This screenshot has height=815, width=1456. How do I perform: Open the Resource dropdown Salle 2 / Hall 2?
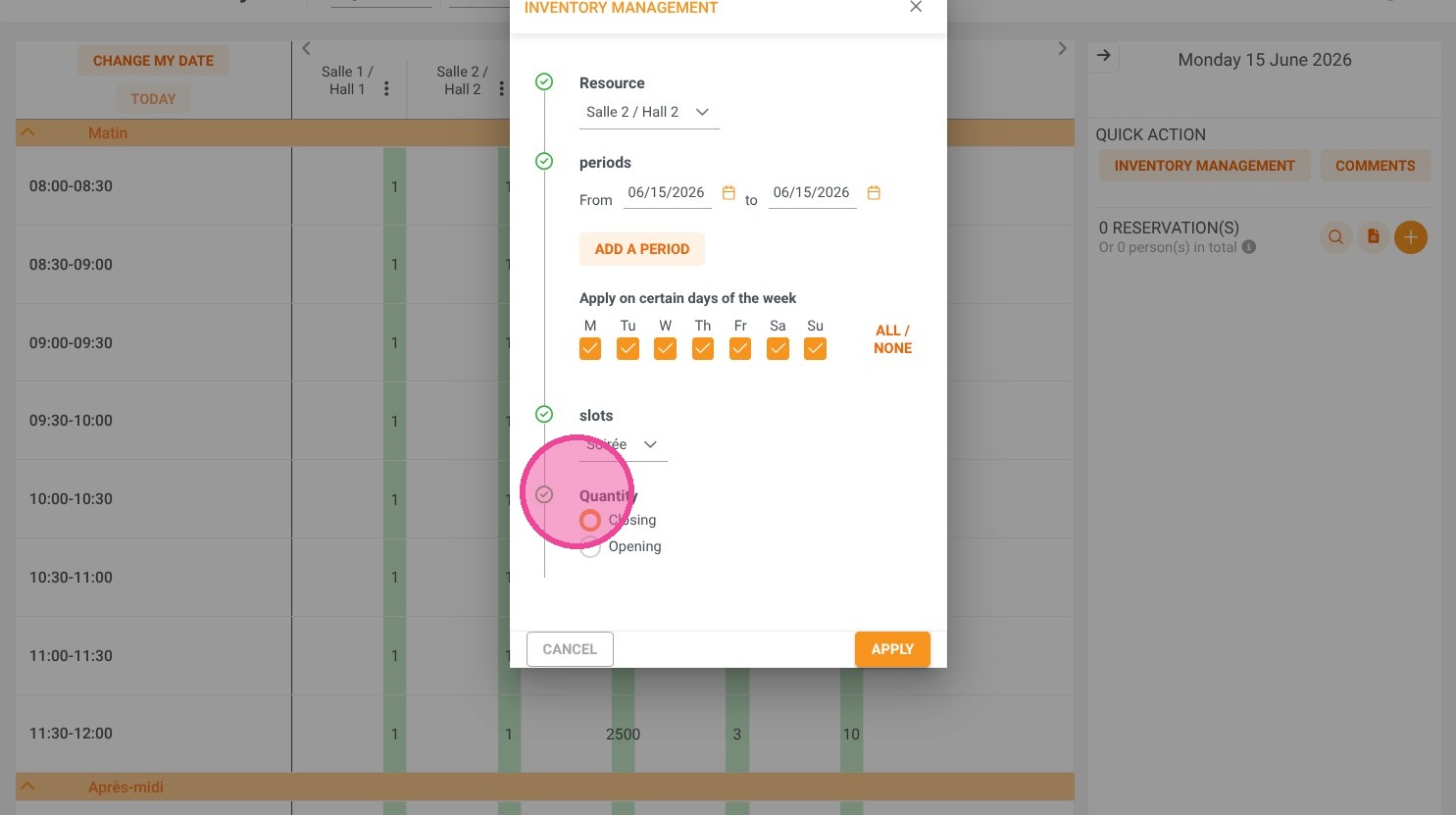pos(649,113)
